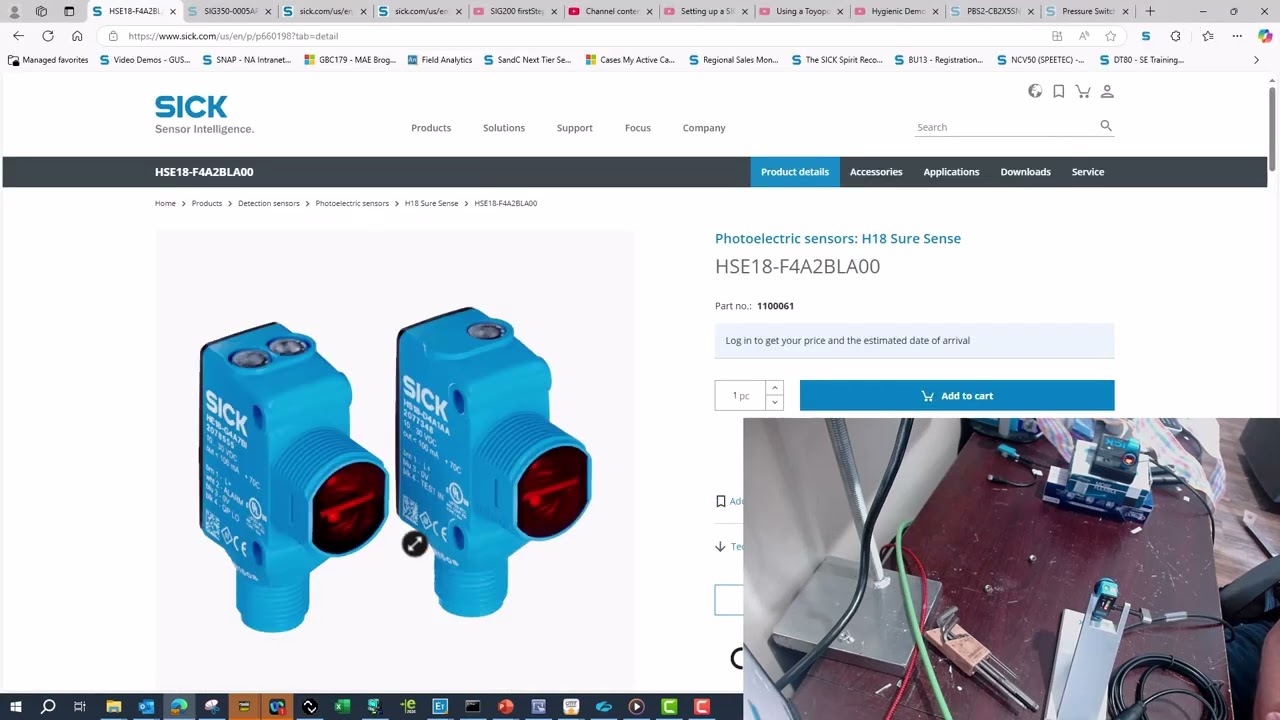Switch to SIG350-0005 browser tab

tap(231, 11)
